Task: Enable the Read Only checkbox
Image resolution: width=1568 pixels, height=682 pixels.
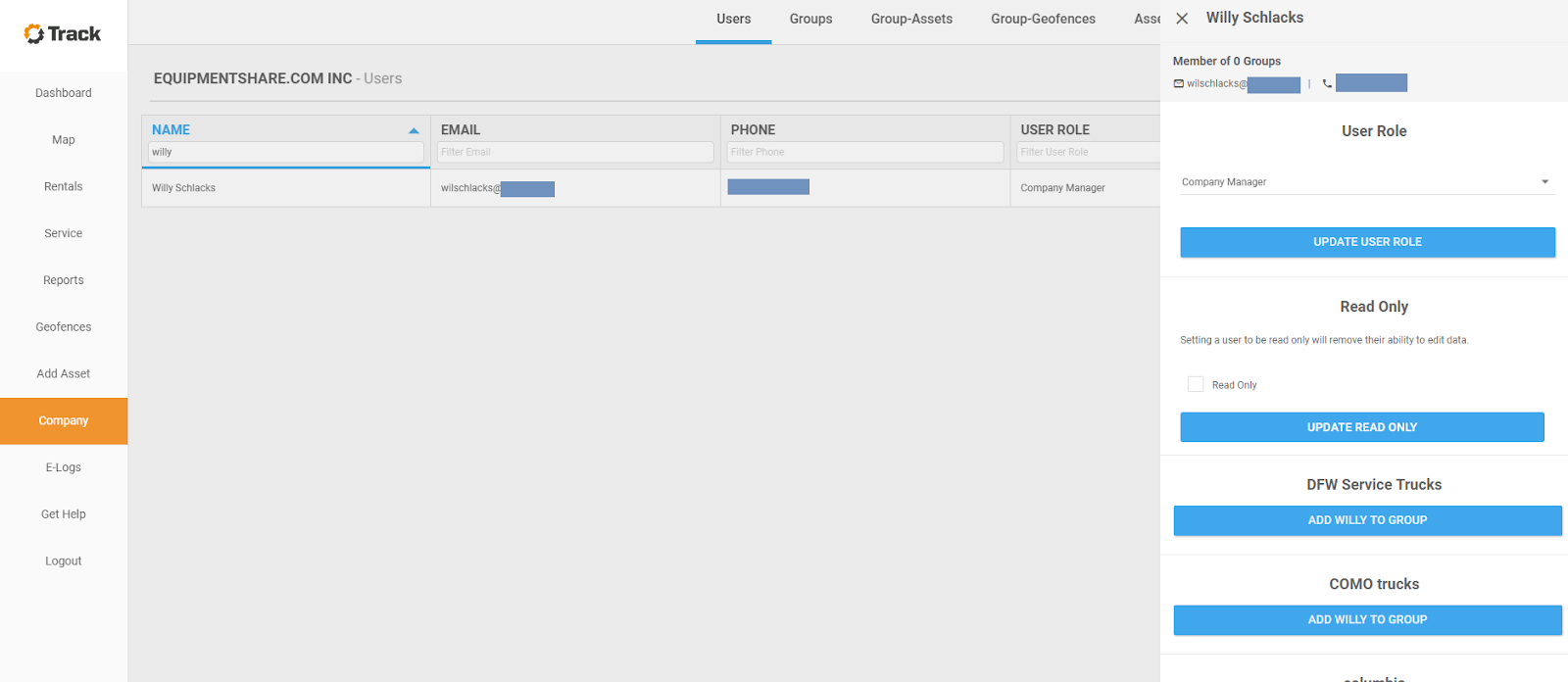Action: (1196, 384)
